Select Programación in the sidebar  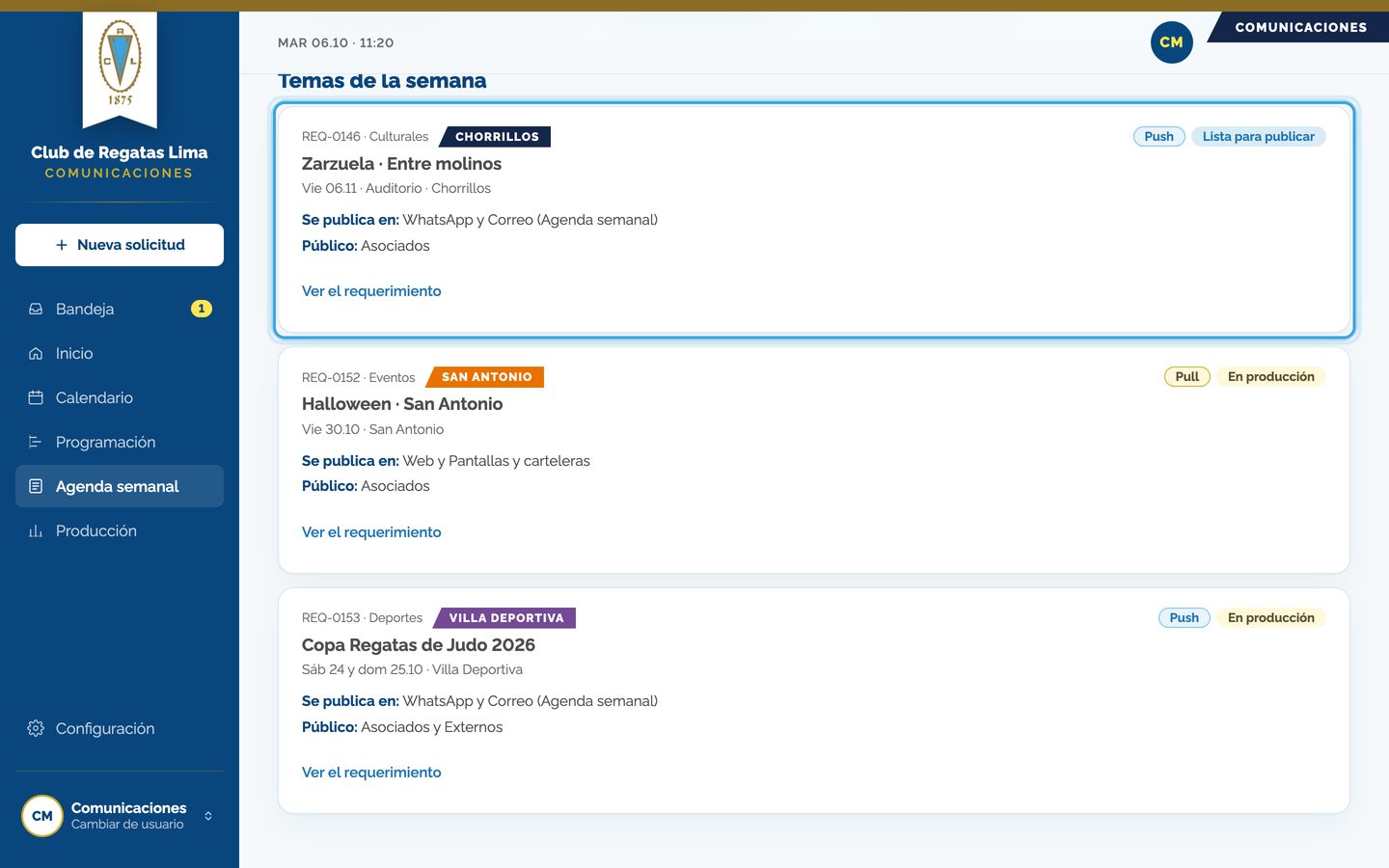120,442
